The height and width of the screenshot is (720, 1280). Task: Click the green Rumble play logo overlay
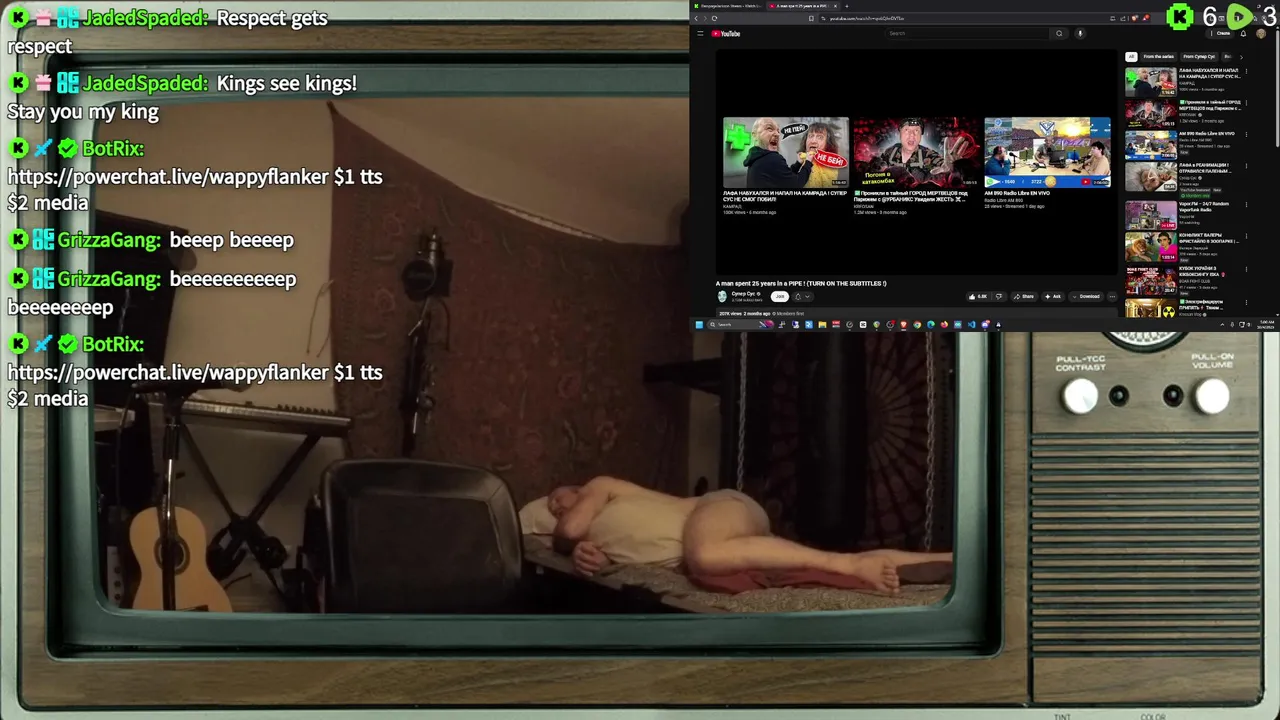[1239, 17]
